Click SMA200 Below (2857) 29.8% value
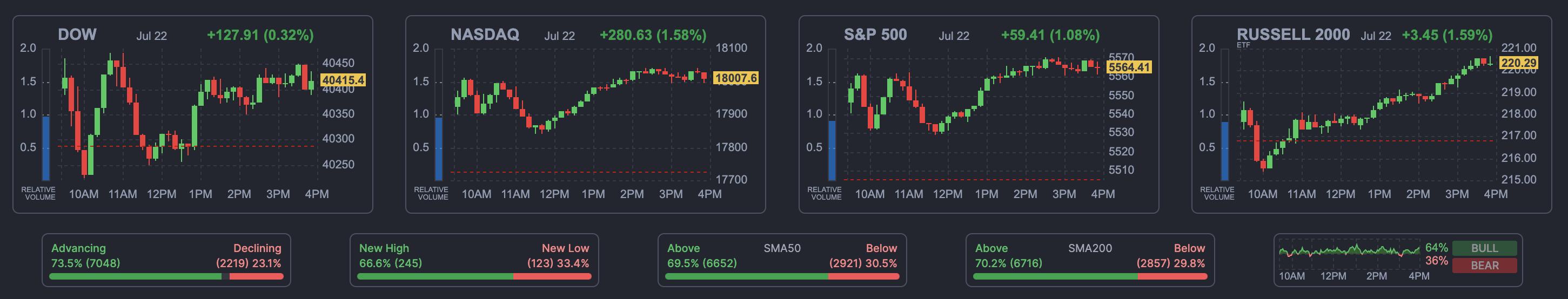This screenshot has height=299, width=1568. tap(1170, 263)
